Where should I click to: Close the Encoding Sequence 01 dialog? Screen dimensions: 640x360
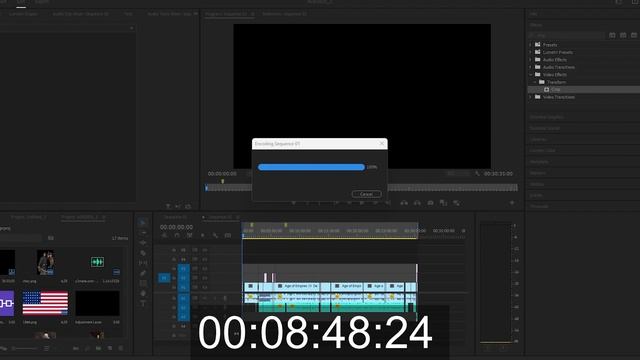[x=382, y=144]
